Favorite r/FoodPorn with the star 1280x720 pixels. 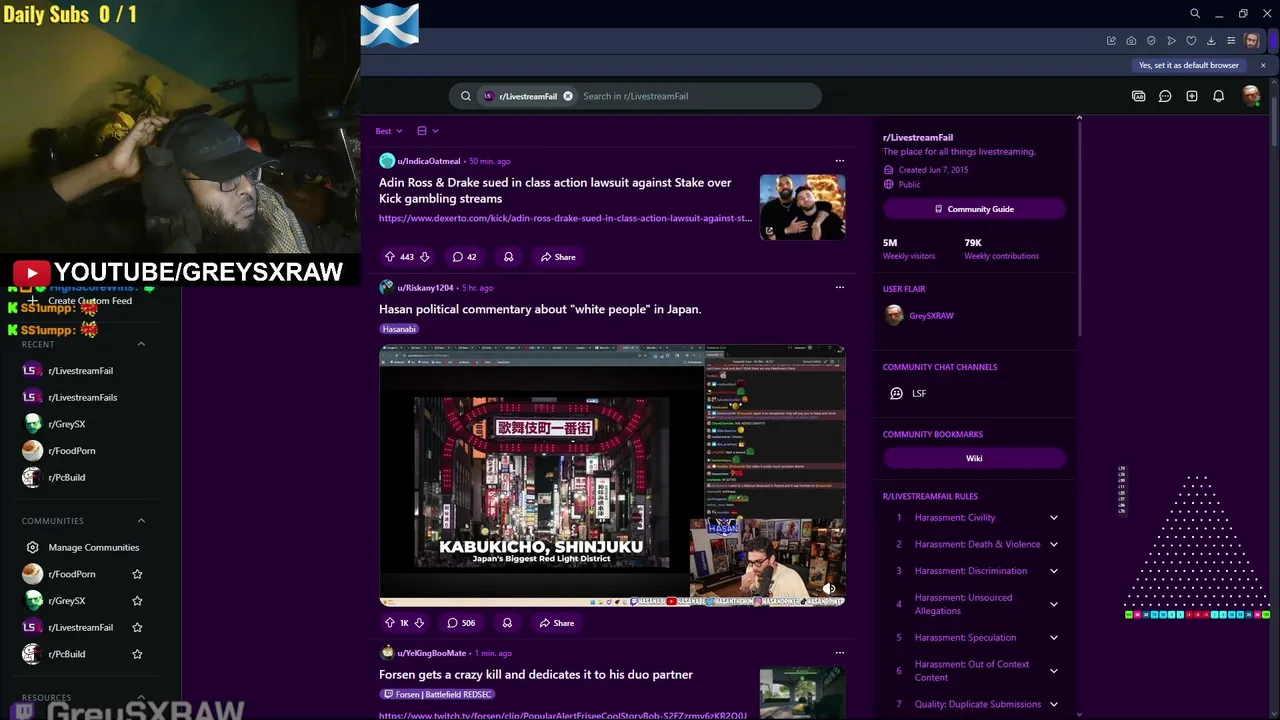[x=137, y=574]
